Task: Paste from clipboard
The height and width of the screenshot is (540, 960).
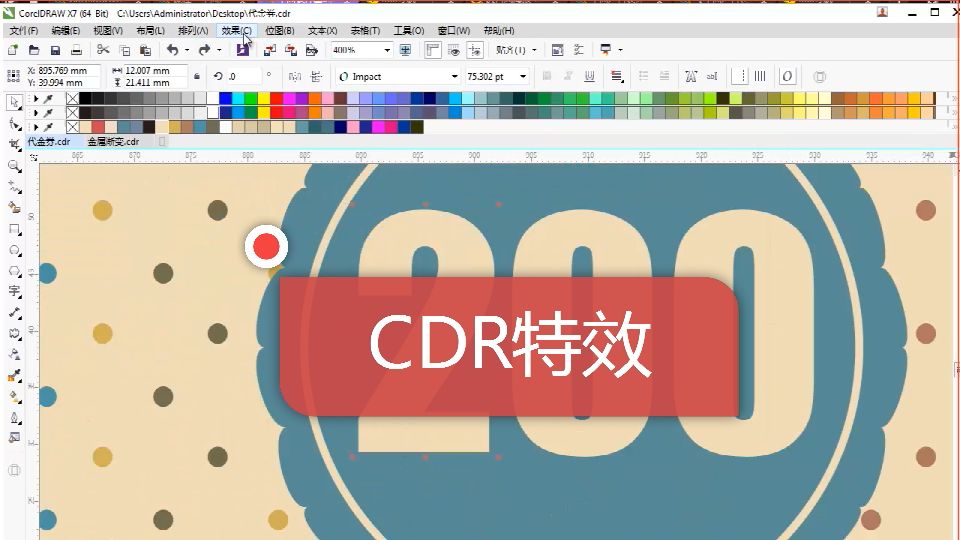Action: tap(145, 50)
